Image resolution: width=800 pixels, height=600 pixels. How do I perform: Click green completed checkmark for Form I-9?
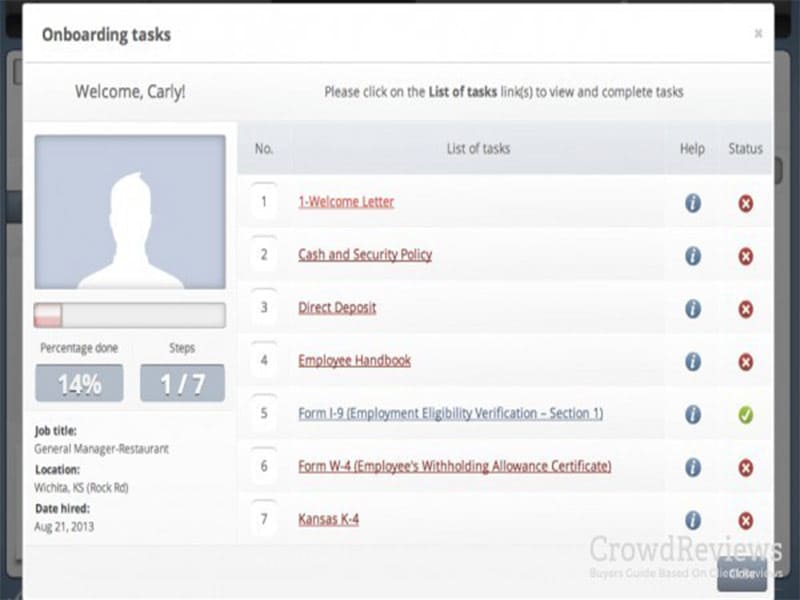coord(745,415)
